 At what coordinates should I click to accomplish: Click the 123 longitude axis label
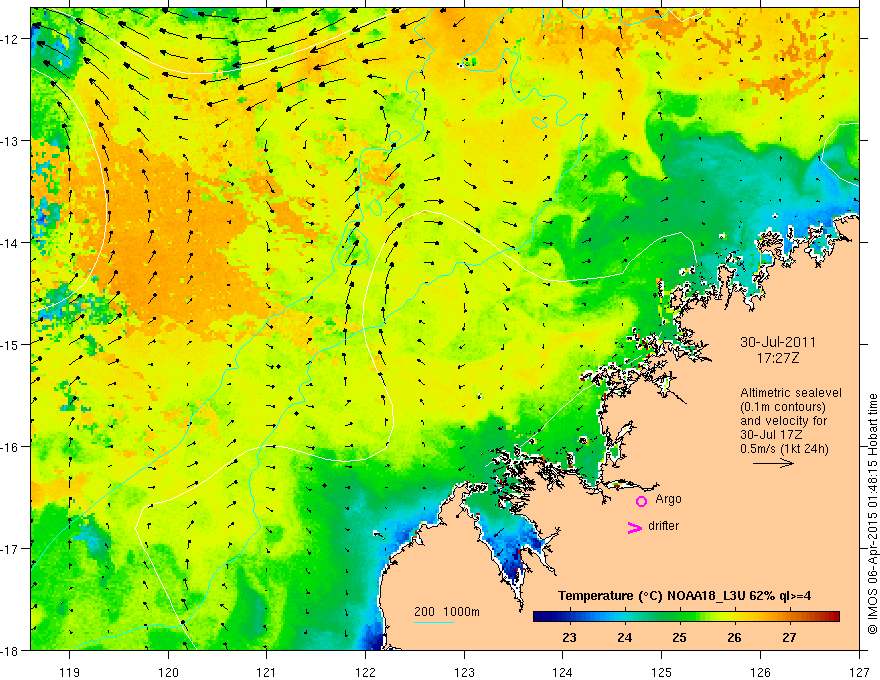point(464,673)
